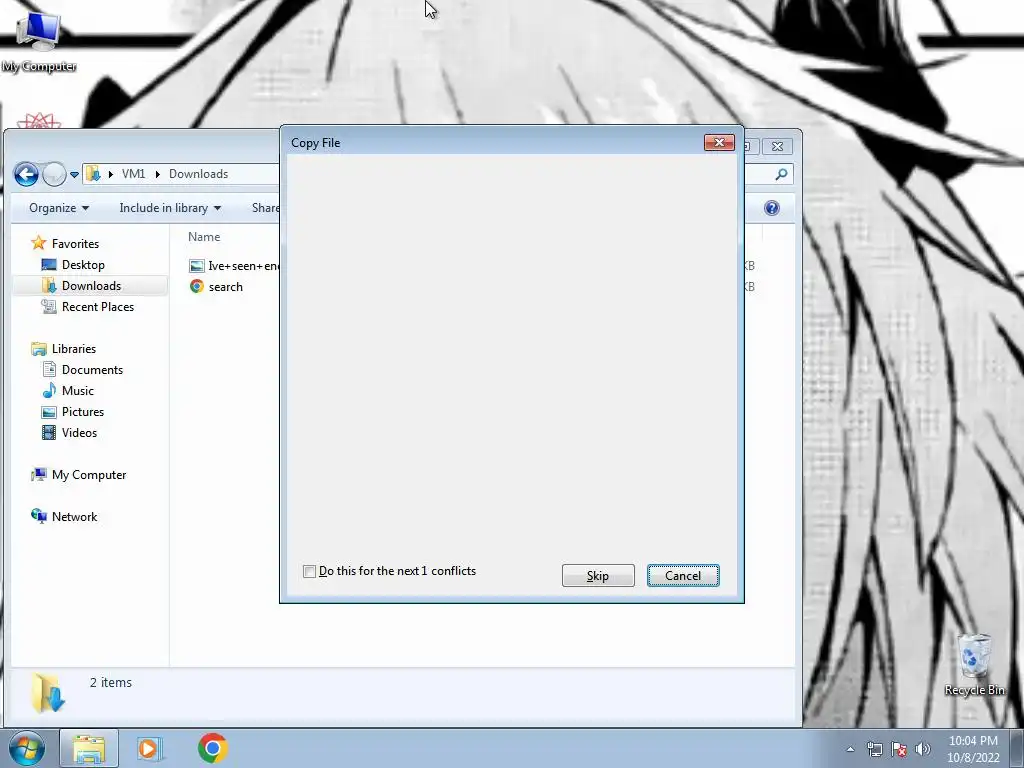Open the Include in library menu
The height and width of the screenshot is (768, 1024).
click(x=170, y=208)
